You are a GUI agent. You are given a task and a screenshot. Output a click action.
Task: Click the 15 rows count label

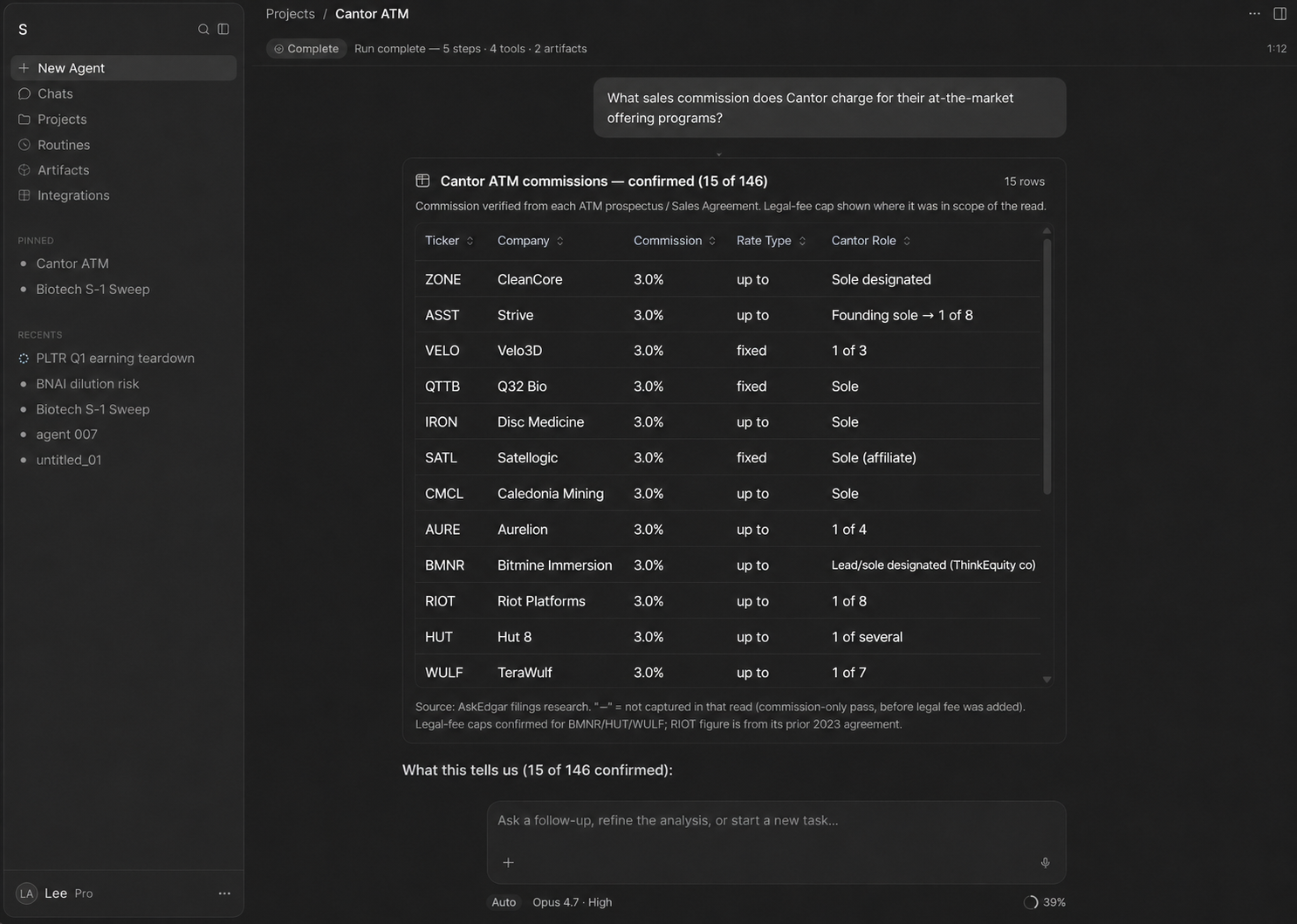coord(1024,181)
